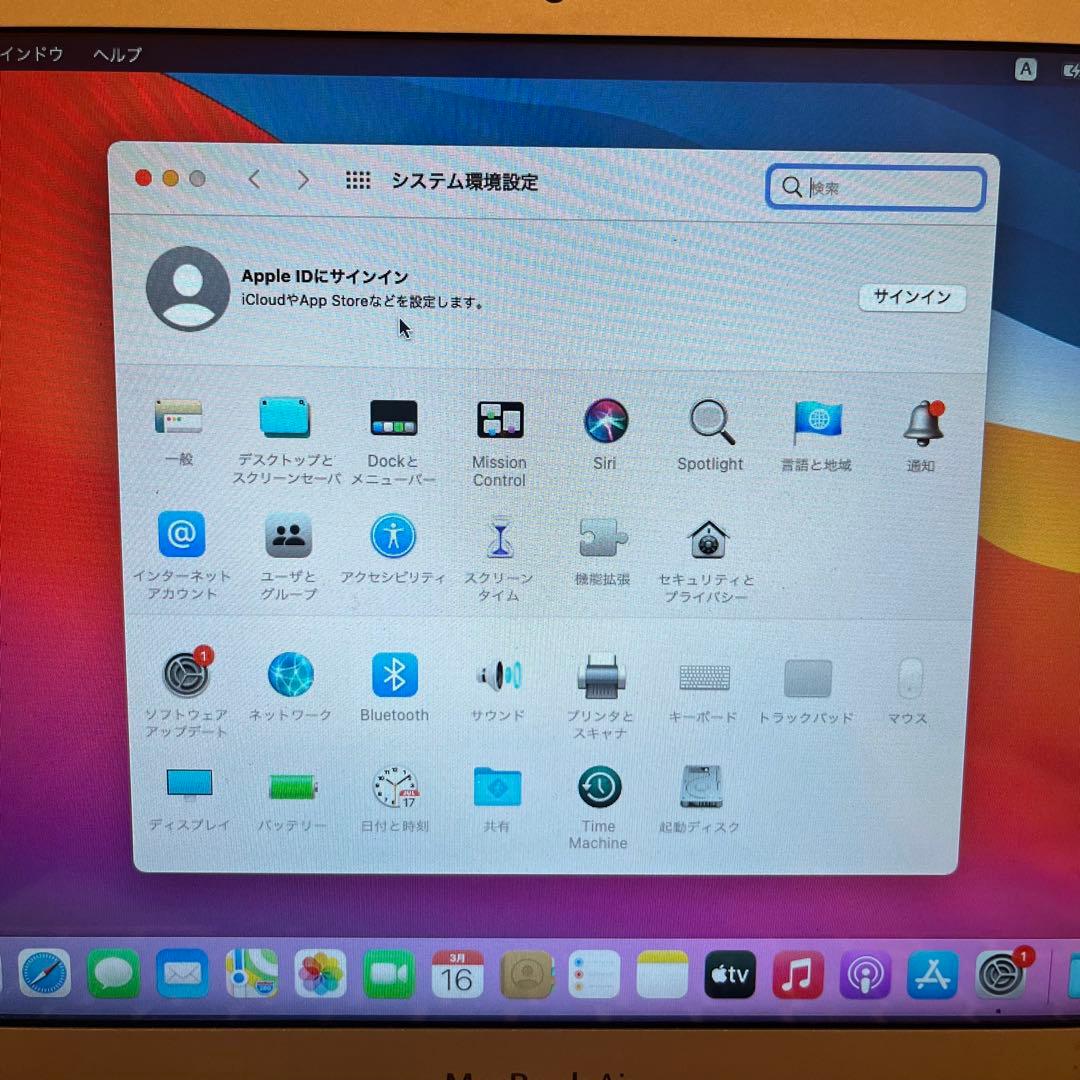Open Time Machine preferences
The height and width of the screenshot is (1080, 1080).
(597, 786)
